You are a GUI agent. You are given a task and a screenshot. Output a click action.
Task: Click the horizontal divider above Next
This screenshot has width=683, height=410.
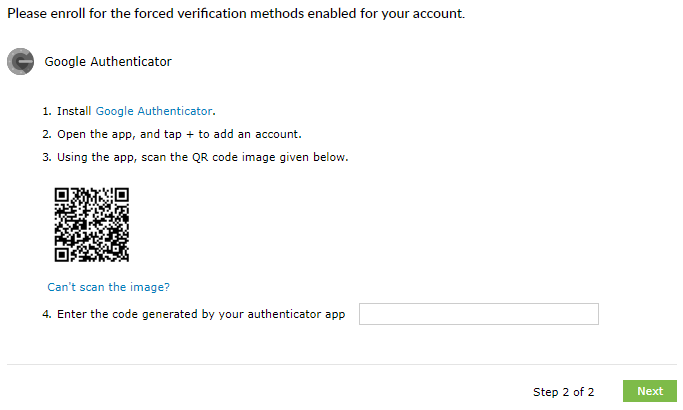[x=341, y=364]
